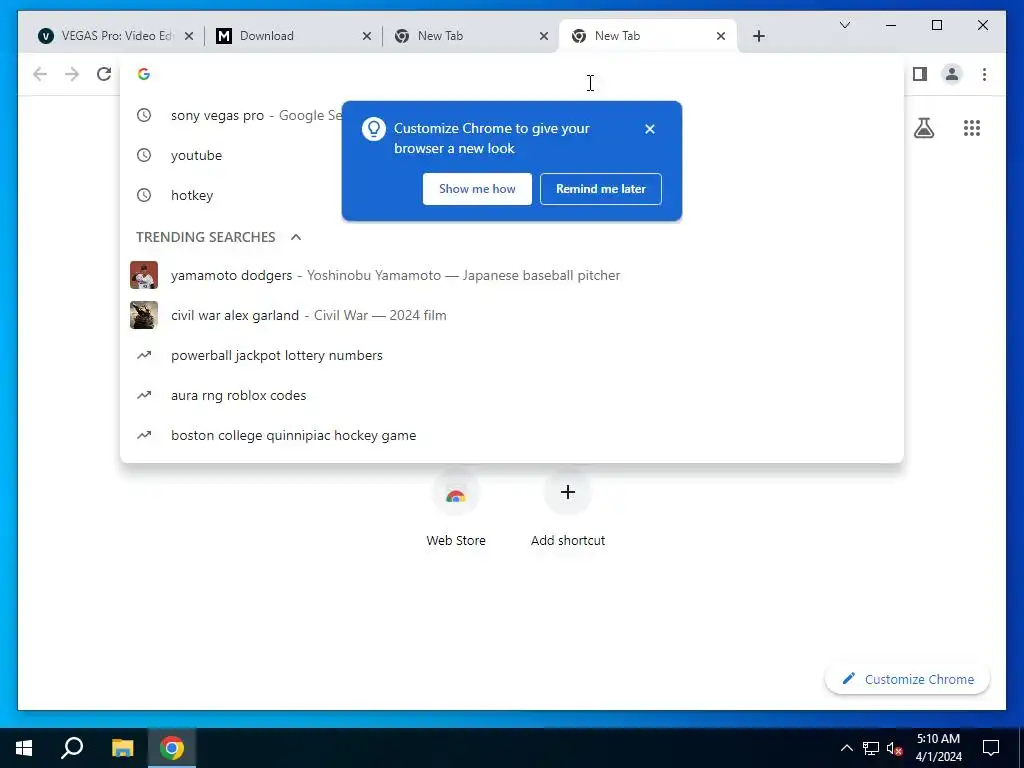This screenshot has height=768, width=1024.
Task: Click the browser forward arrow
Action: tap(72, 74)
